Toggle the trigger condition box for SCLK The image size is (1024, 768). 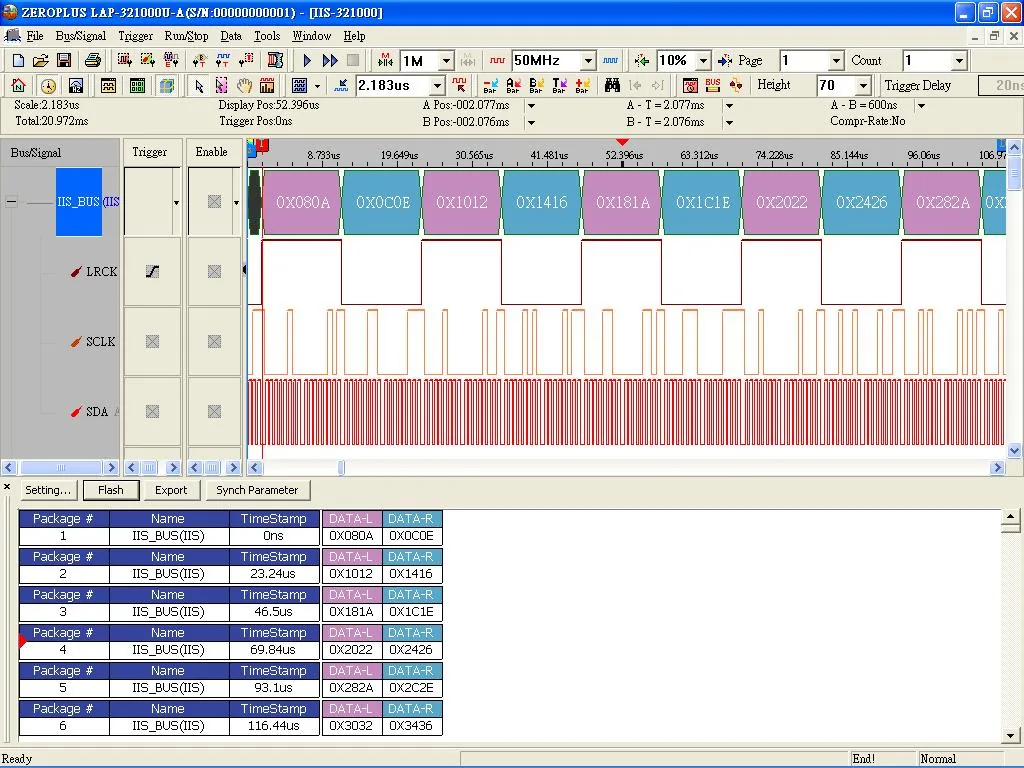[x=152, y=342]
